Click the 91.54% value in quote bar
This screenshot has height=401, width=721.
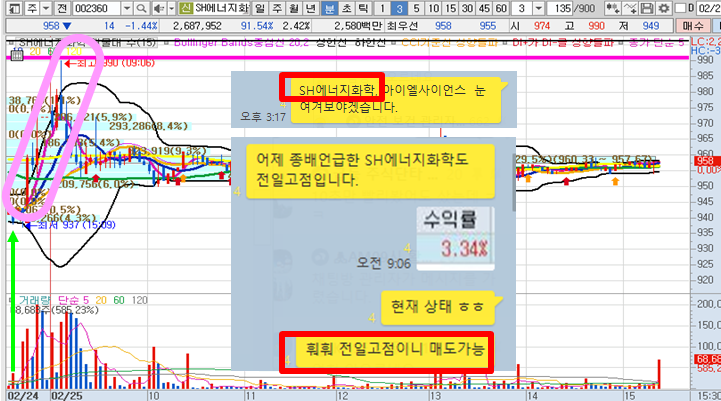point(257,26)
